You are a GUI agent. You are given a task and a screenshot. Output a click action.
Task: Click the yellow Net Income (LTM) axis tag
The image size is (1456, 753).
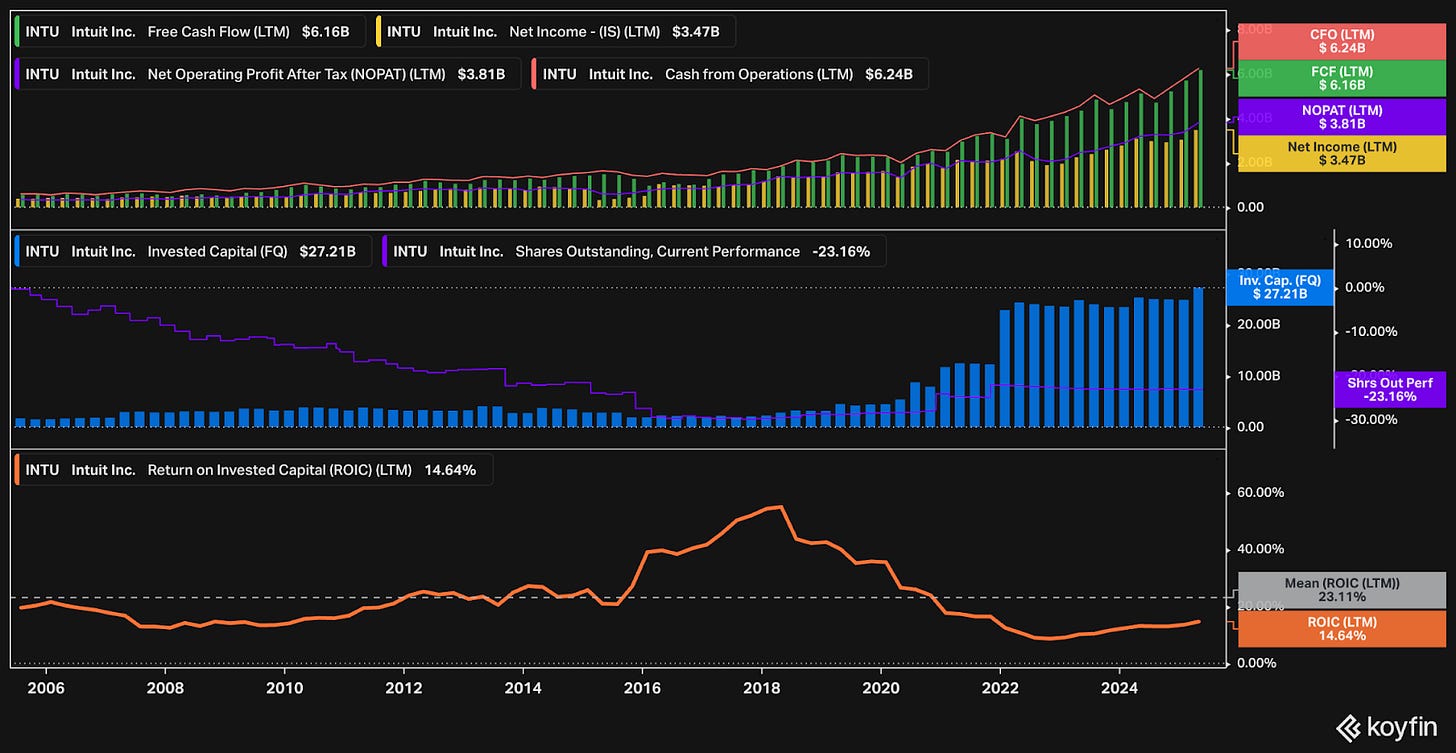(x=1343, y=153)
